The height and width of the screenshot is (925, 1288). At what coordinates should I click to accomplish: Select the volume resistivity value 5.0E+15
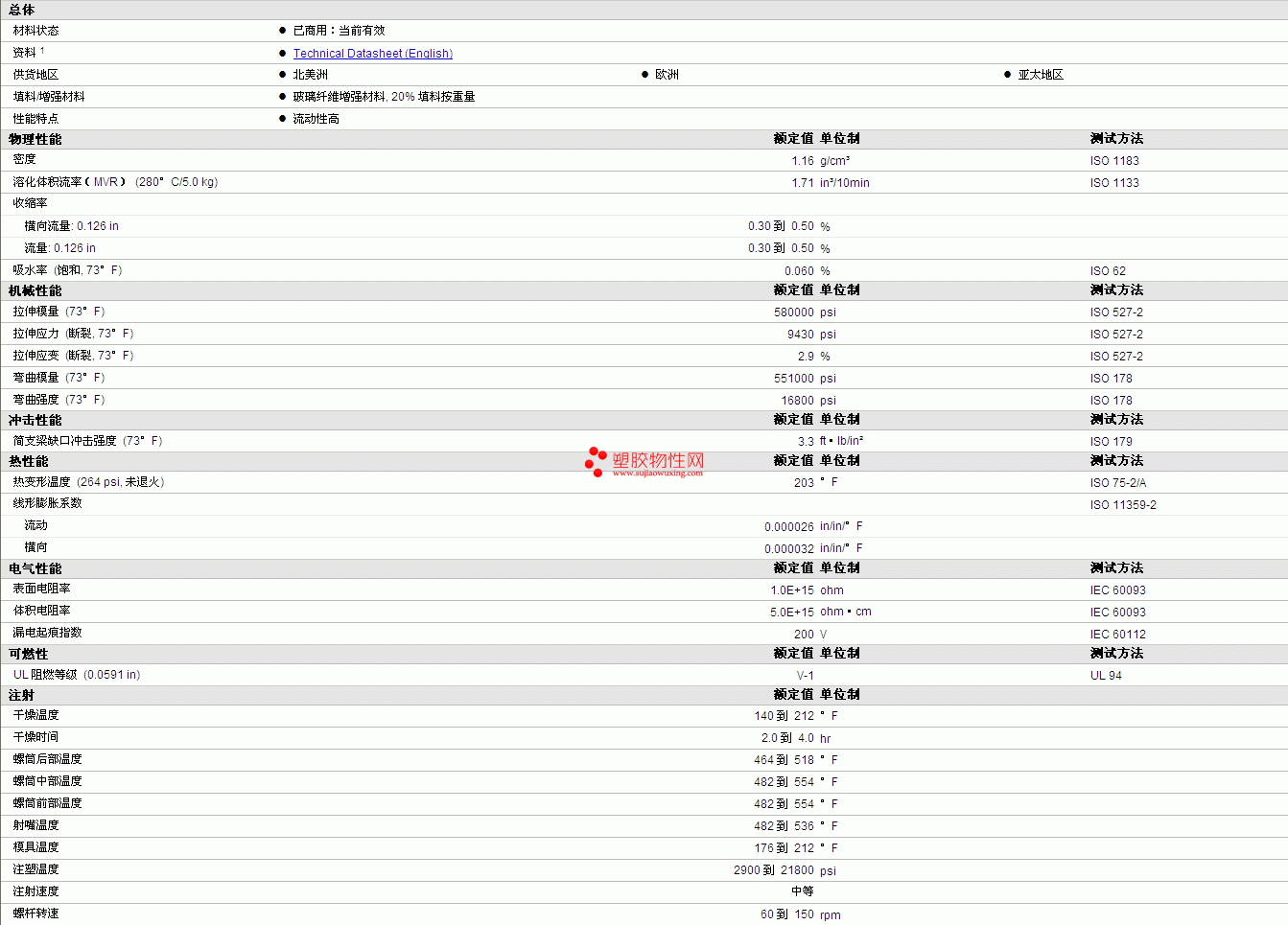click(792, 613)
